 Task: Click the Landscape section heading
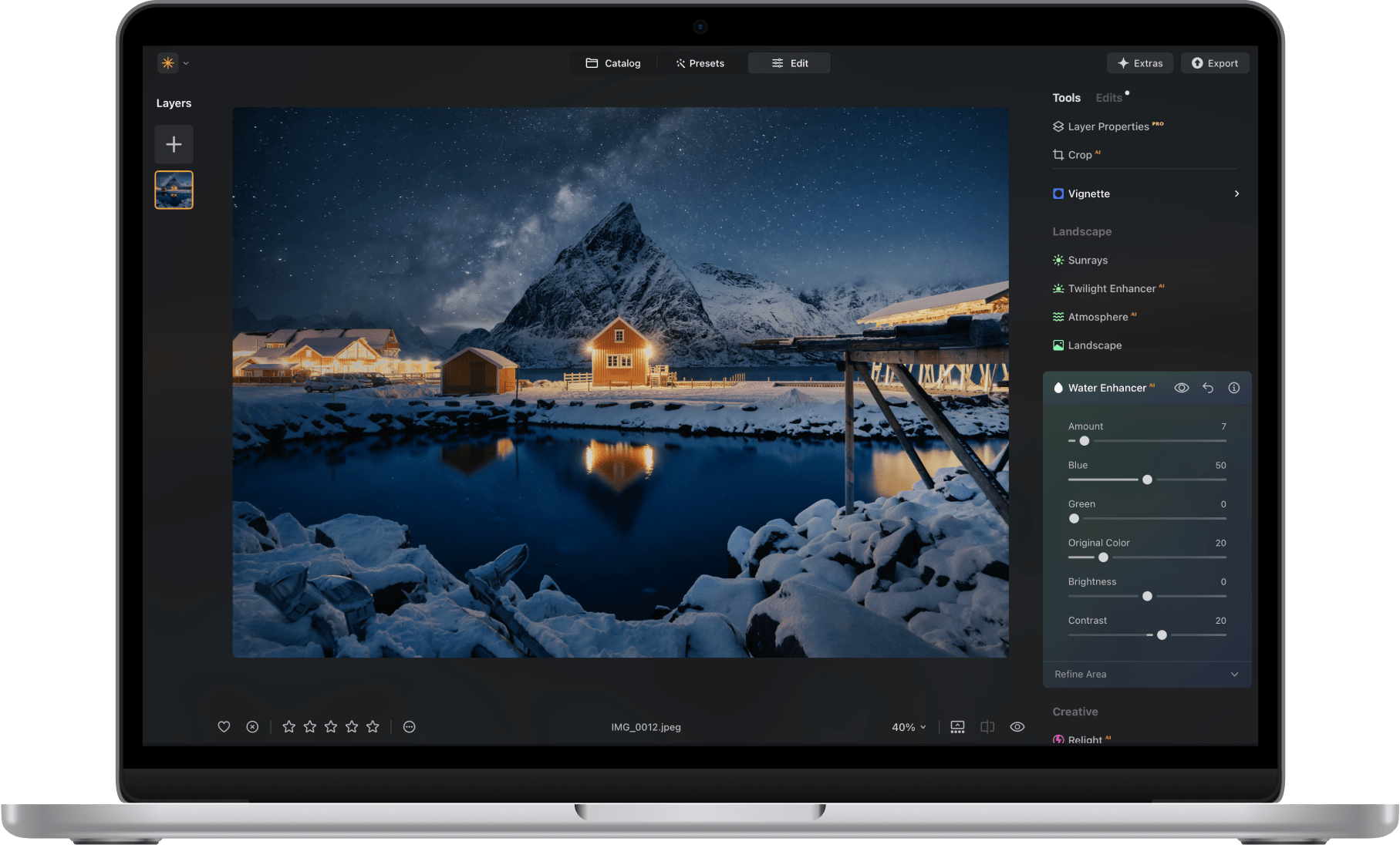[1082, 231]
